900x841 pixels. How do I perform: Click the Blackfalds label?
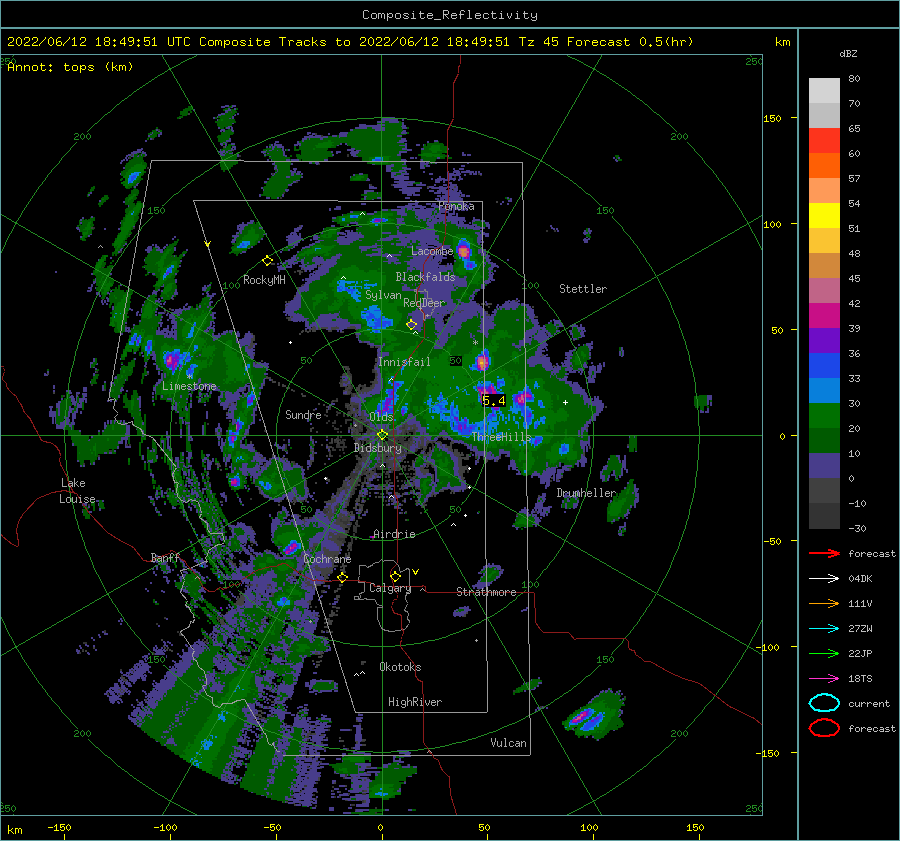pyautogui.click(x=425, y=277)
